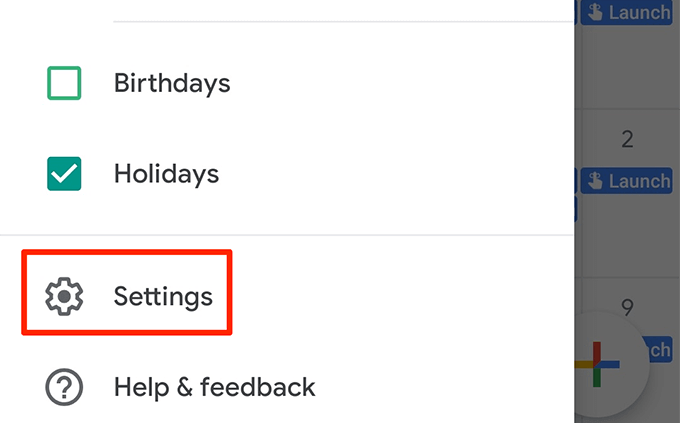Open Help & feedback menu item

pyautogui.click(x=214, y=386)
